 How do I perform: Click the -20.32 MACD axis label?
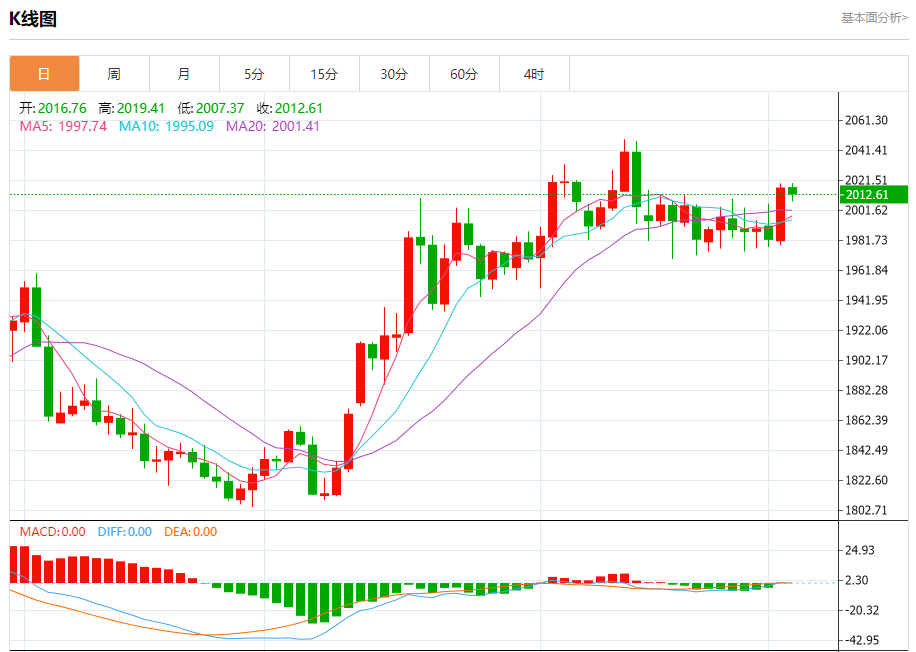pos(862,610)
